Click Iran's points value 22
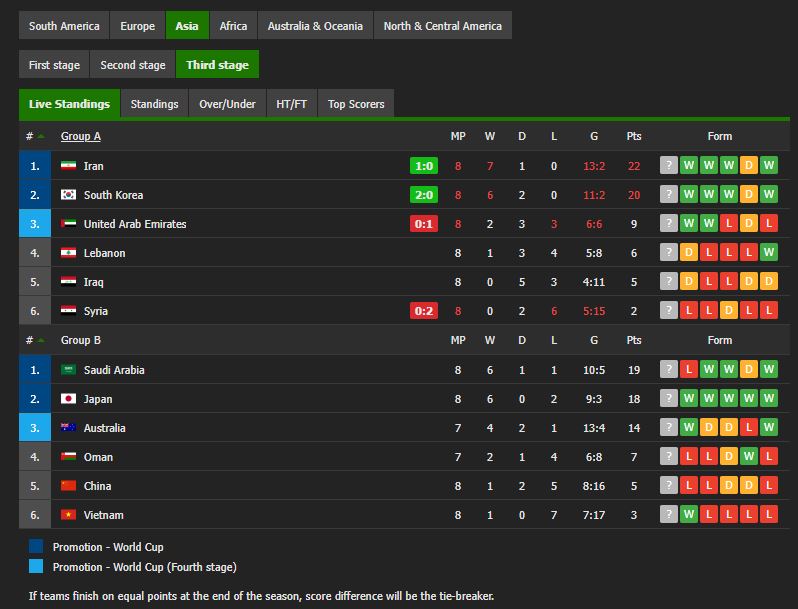This screenshot has width=798, height=609. pyautogui.click(x=634, y=166)
